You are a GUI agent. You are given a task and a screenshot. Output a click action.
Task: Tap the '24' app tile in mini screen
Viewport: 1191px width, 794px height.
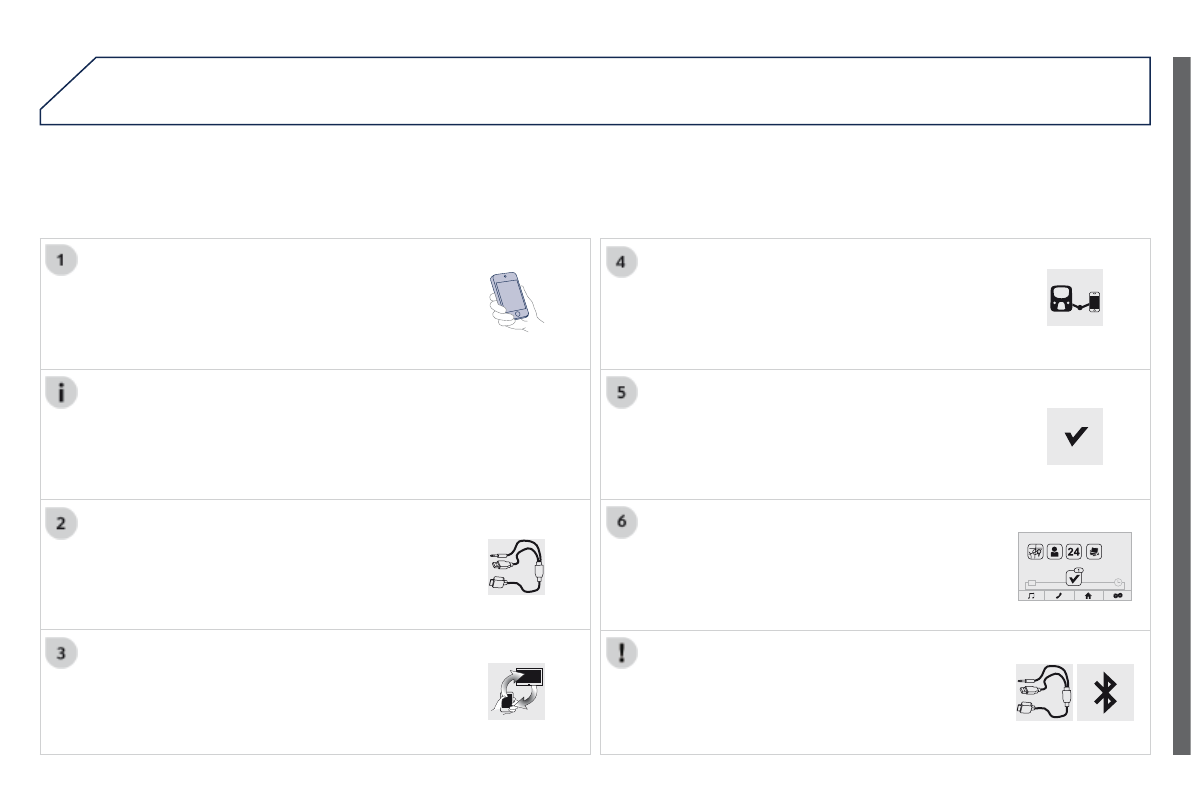(1074, 550)
